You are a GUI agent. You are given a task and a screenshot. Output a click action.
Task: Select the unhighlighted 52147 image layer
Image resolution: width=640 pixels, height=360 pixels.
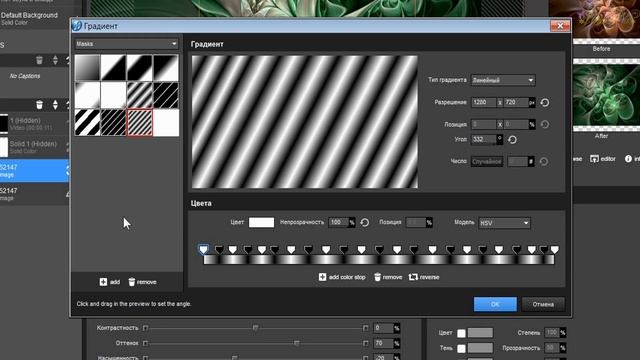[34, 194]
